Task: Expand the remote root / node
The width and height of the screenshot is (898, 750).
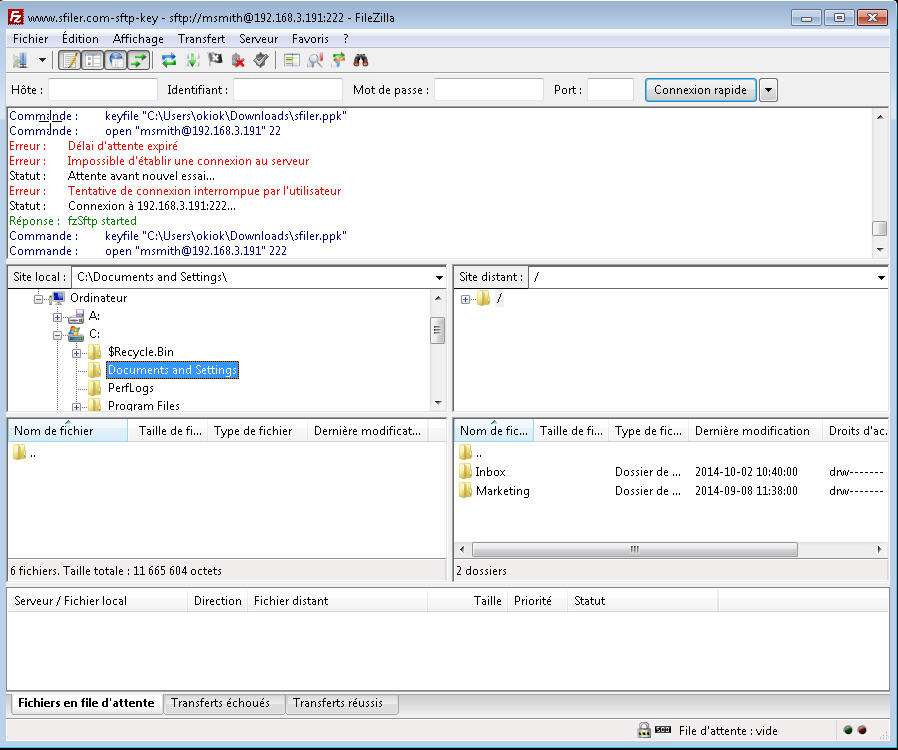Action: click(x=465, y=299)
